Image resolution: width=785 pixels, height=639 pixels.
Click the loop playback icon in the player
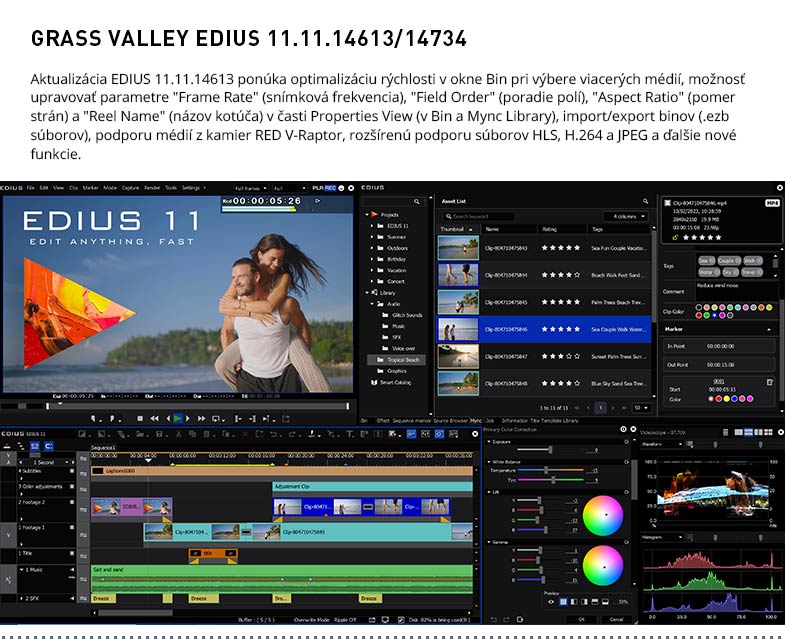coord(217,418)
